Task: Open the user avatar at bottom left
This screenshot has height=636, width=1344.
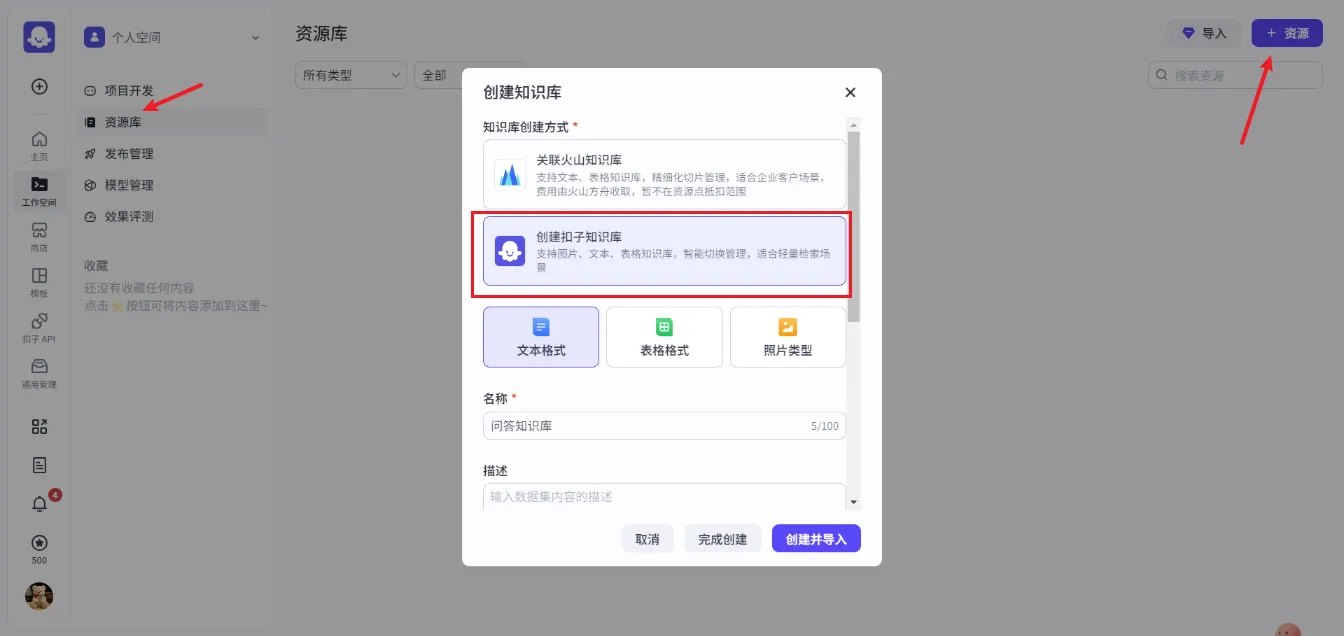Action: [x=39, y=596]
